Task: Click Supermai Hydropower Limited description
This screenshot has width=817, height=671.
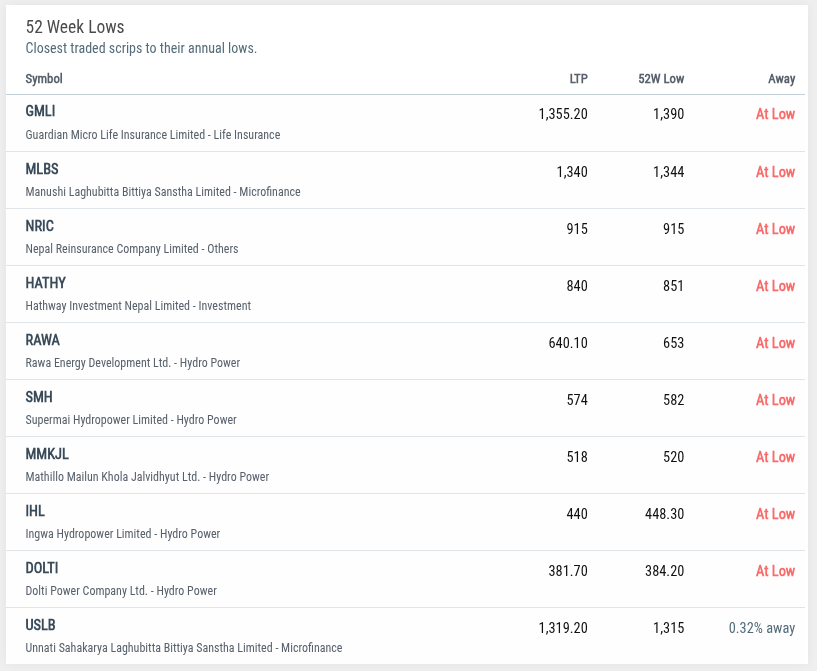Action: [131, 420]
